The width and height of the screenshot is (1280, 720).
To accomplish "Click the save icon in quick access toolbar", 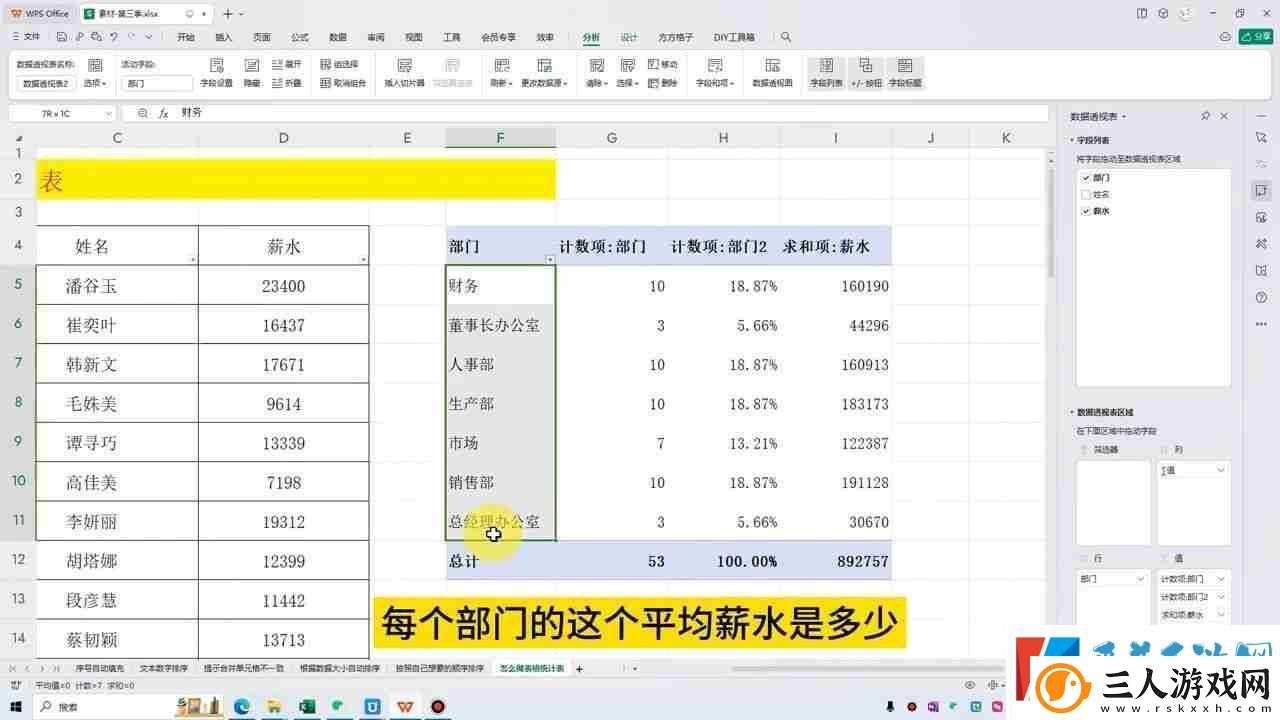I will click(62, 37).
